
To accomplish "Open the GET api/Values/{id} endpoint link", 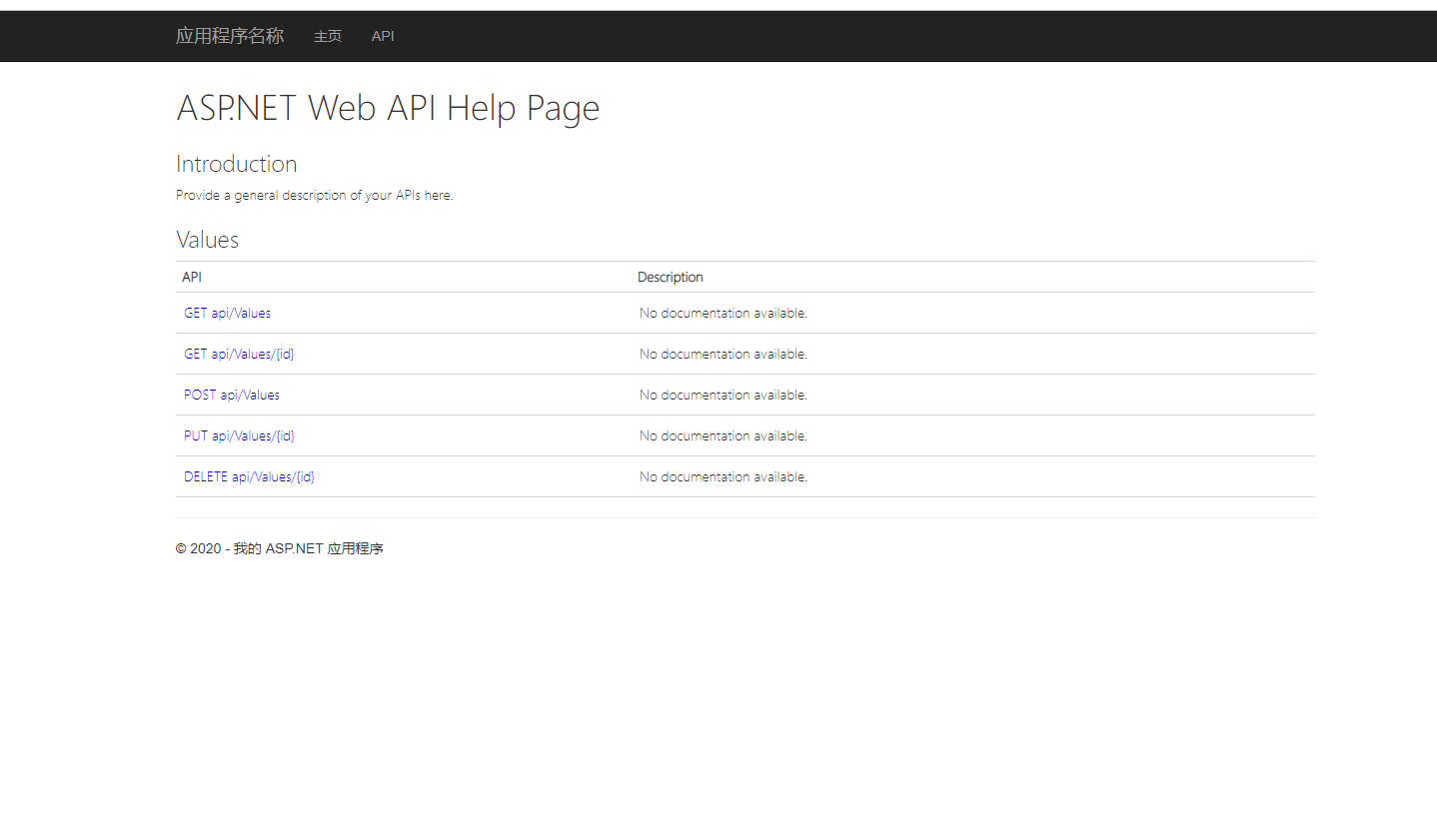I will pyautogui.click(x=239, y=354).
